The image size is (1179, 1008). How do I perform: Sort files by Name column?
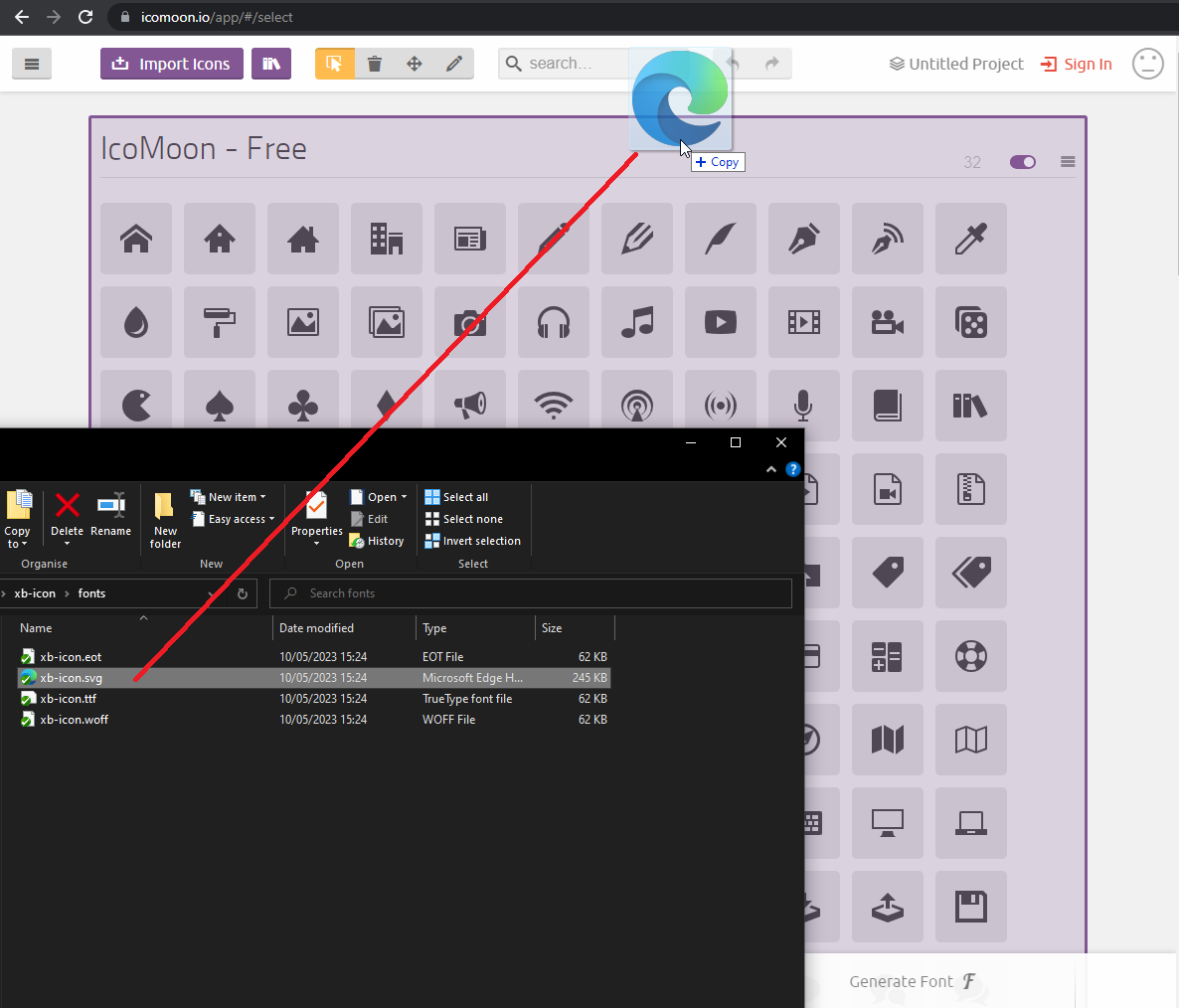coord(36,627)
